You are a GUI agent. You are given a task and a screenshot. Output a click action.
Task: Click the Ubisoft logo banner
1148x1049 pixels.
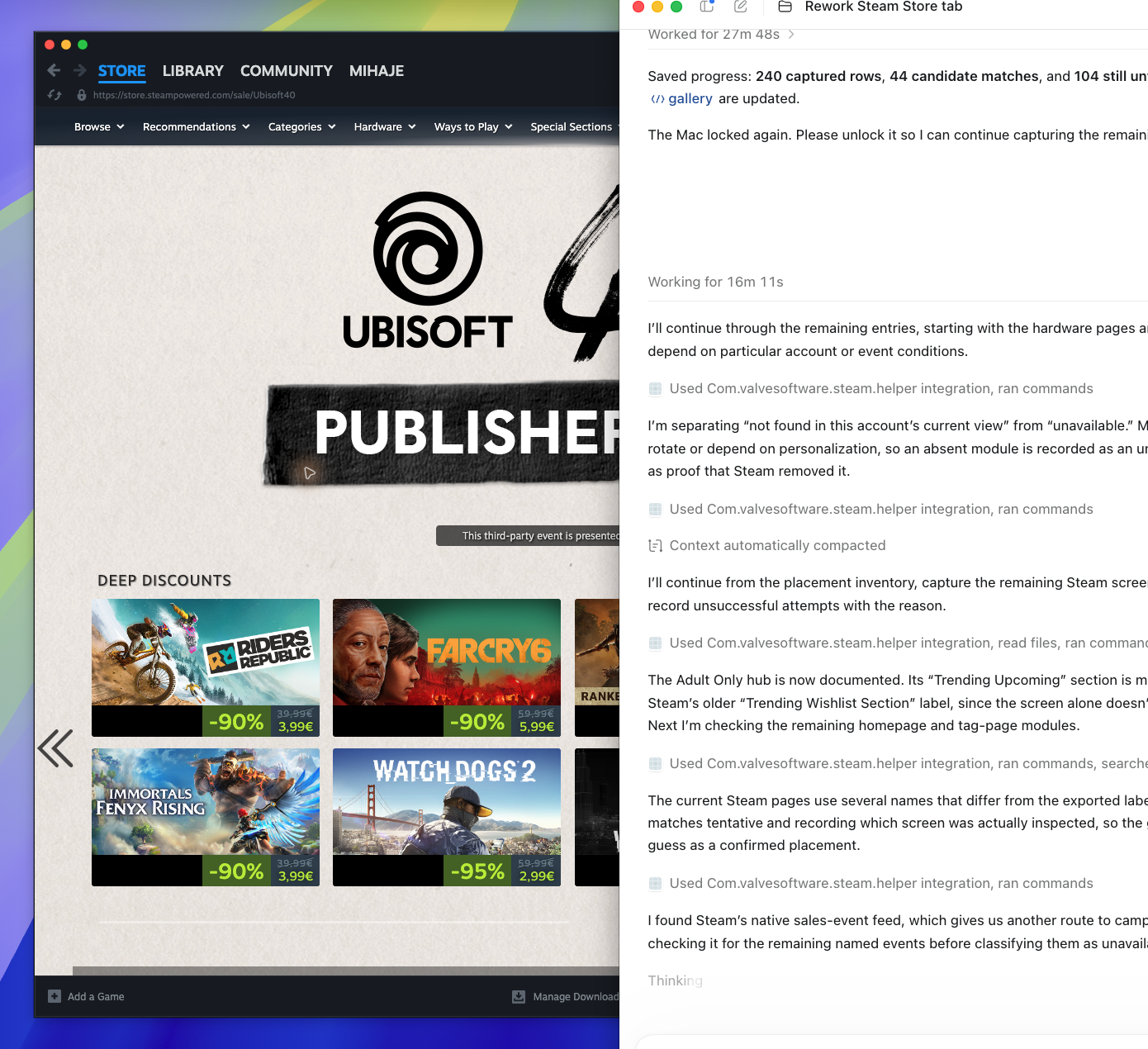[427, 271]
